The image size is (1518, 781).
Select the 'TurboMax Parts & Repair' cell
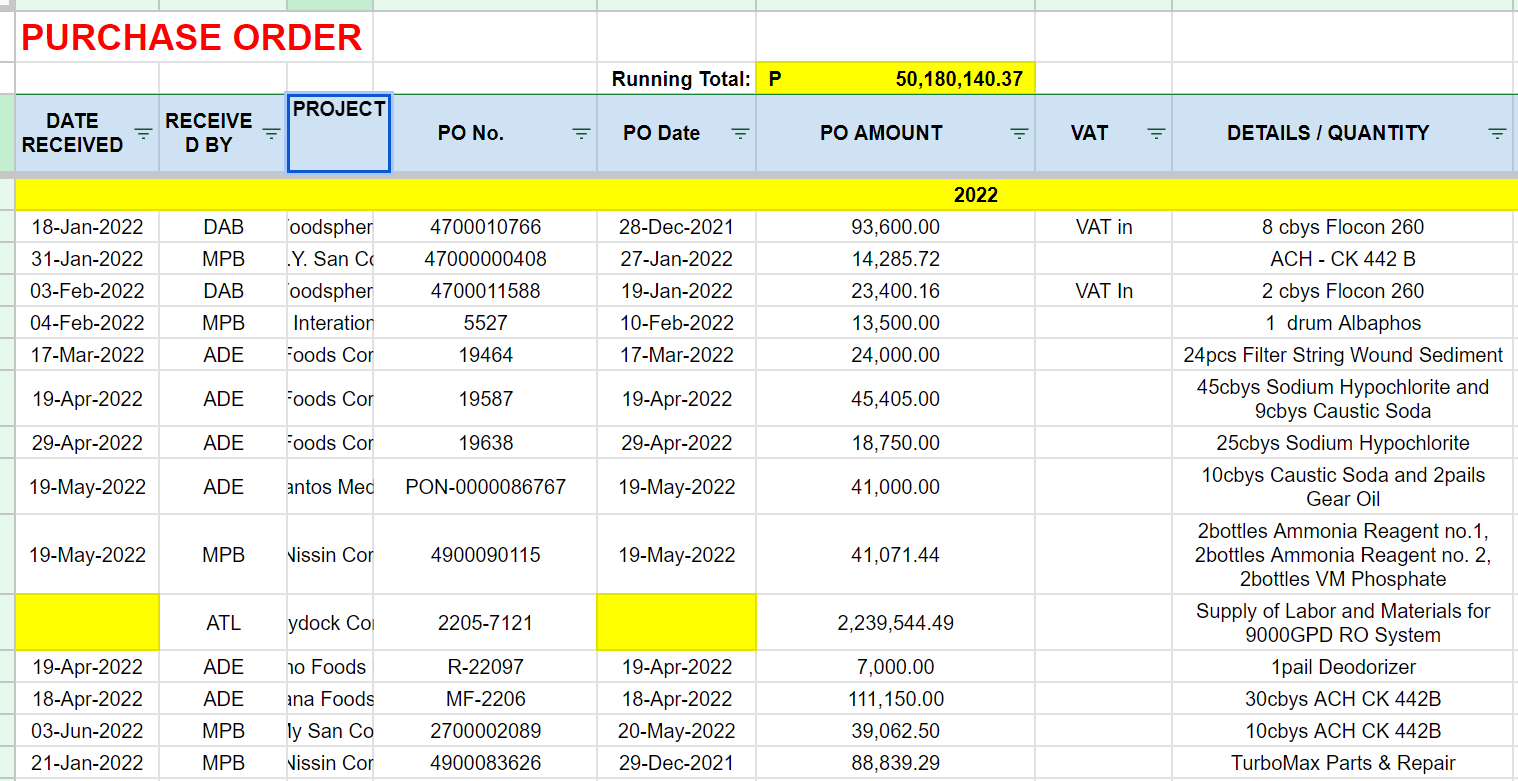1343,763
